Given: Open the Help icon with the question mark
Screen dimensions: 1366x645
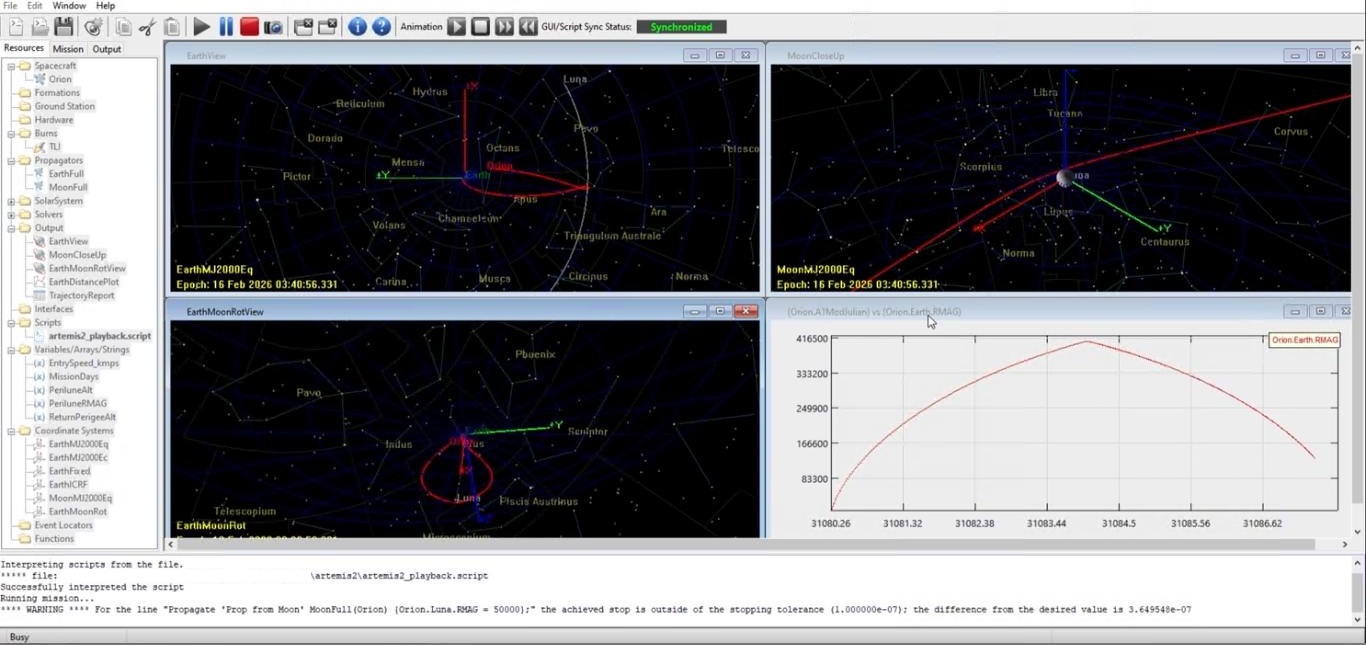Looking at the screenshot, I should tap(381, 26).
